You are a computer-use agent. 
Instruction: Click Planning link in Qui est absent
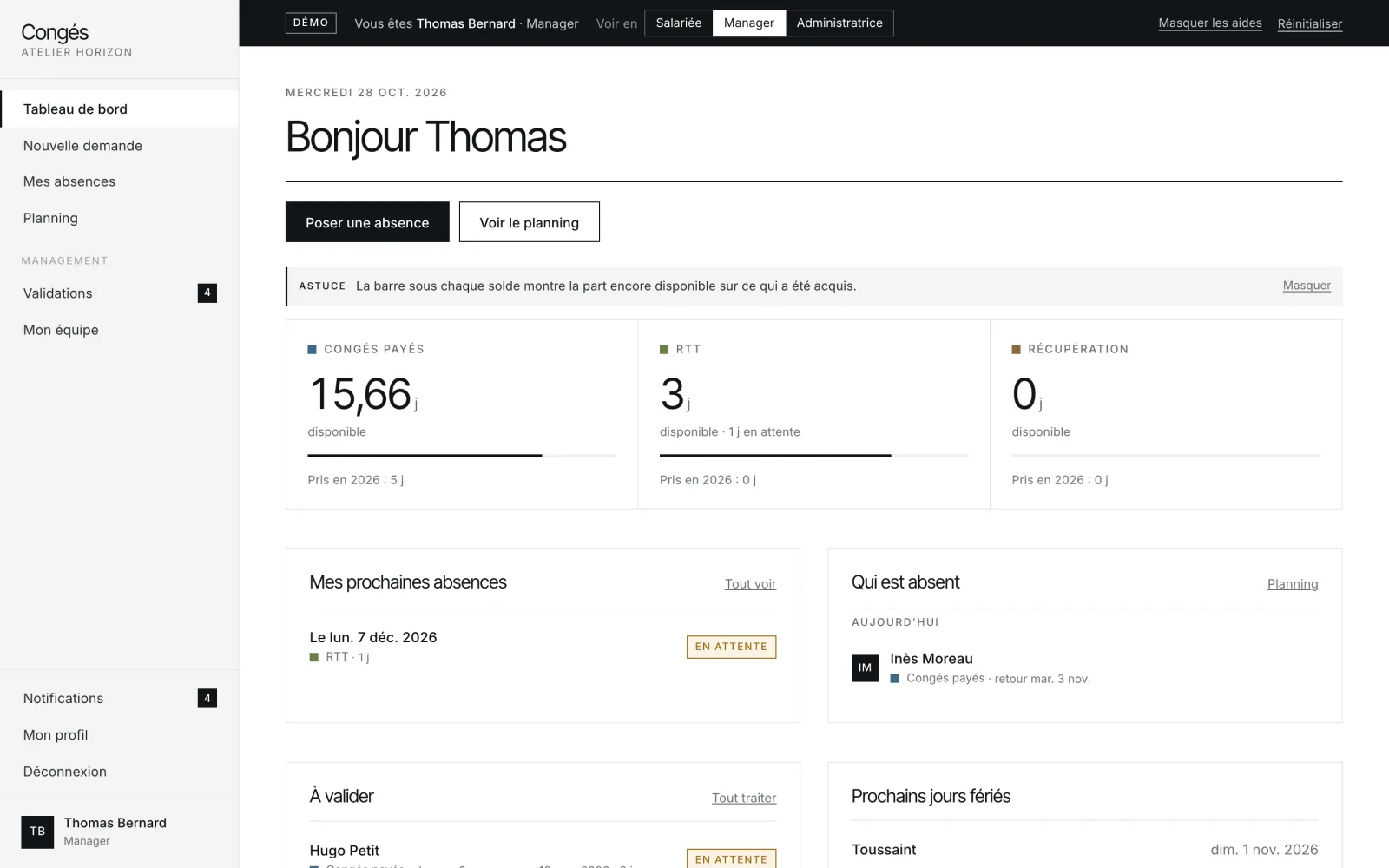point(1293,584)
